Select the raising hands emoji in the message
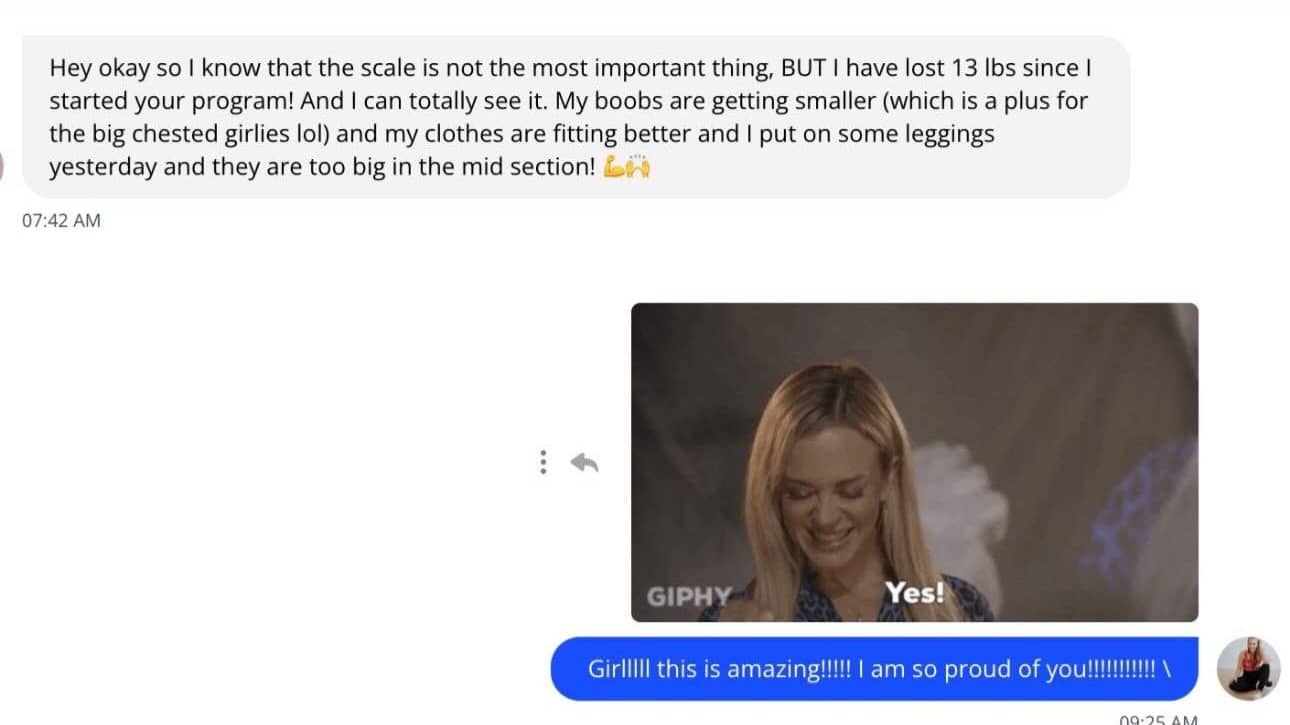The height and width of the screenshot is (725, 1290). (639, 168)
